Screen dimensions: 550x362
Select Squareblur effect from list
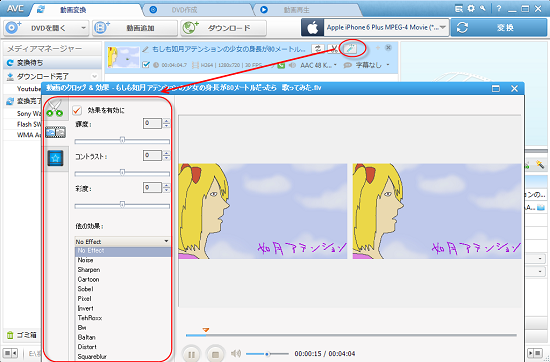click(x=92, y=356)
